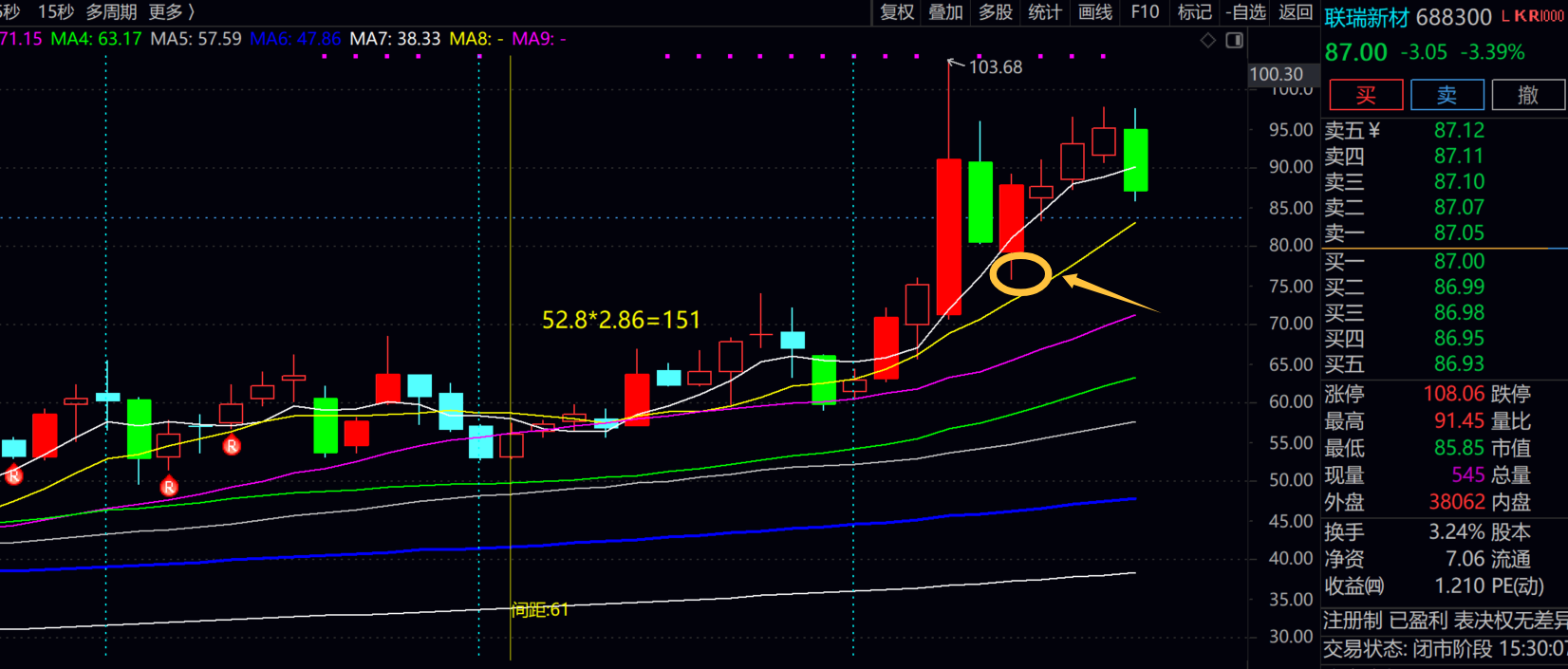Viewport: 1568px width, 669px height.
Task: Click the red R marker near price 55
Action: [x=232, y=445]
